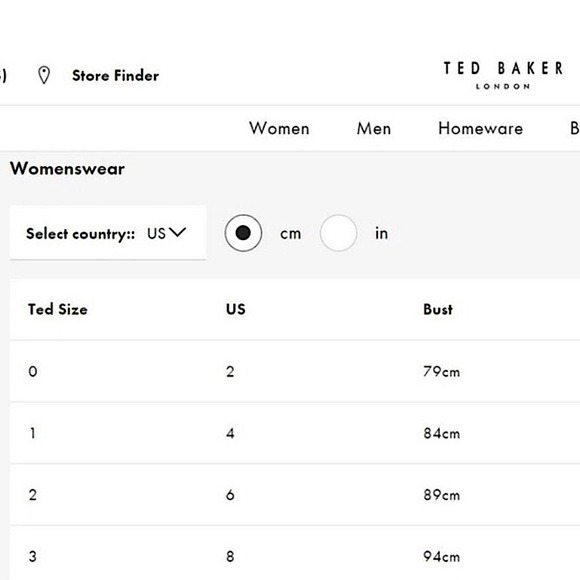Screen dimensions: 580x580
Task: Click the cm unit label
Action: (290, 234)
